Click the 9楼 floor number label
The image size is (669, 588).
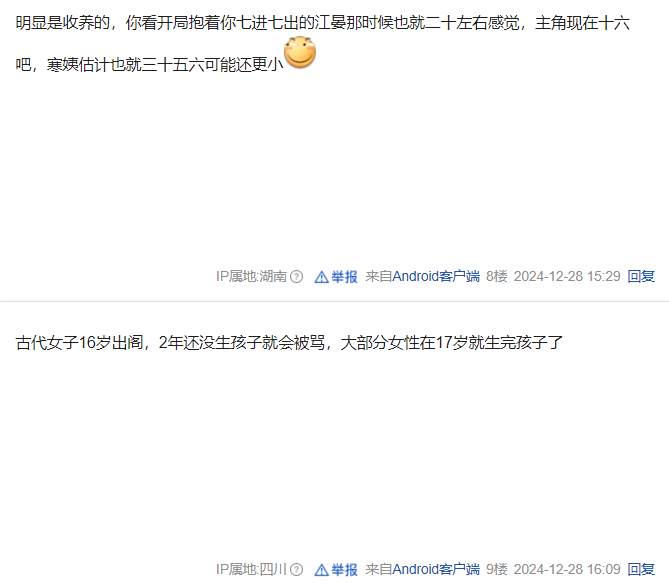pos(497,569)
